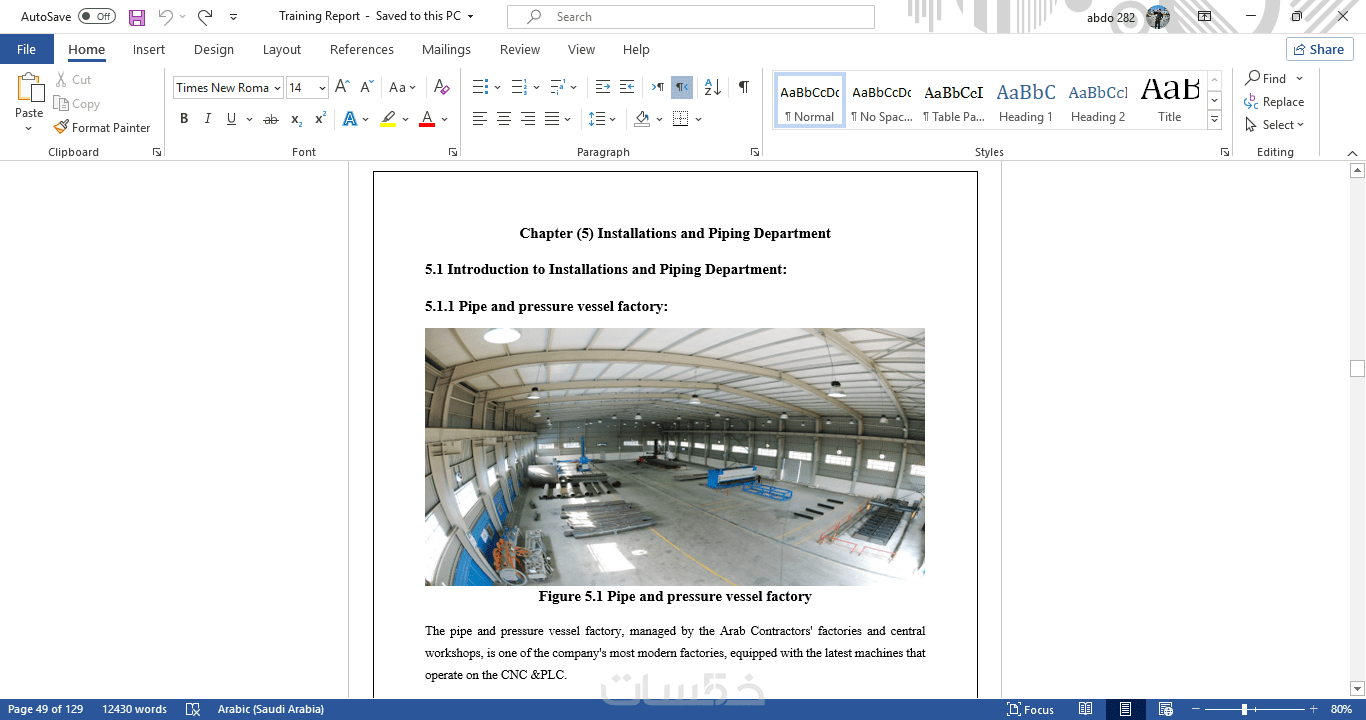The height and width of the screenshot is (720, 1366).
Task: Apply subscript formatting
Action: coord(296,119)
